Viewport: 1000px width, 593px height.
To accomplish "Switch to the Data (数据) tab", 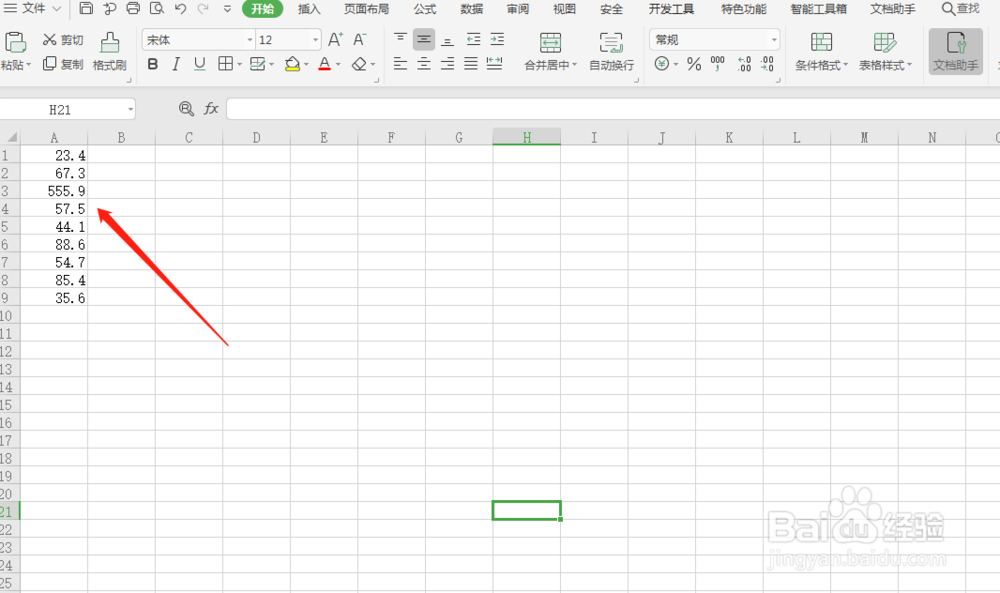I will pos(472,9).
